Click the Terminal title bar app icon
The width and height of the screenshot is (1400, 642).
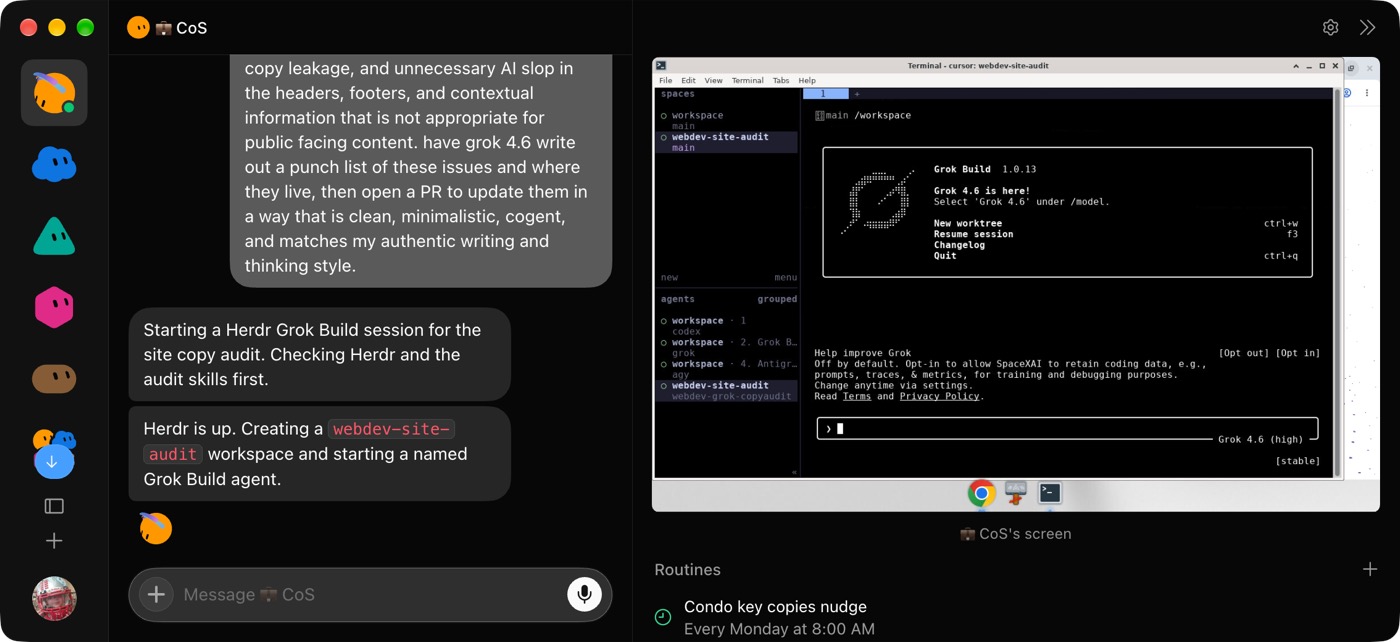[661, 66]
